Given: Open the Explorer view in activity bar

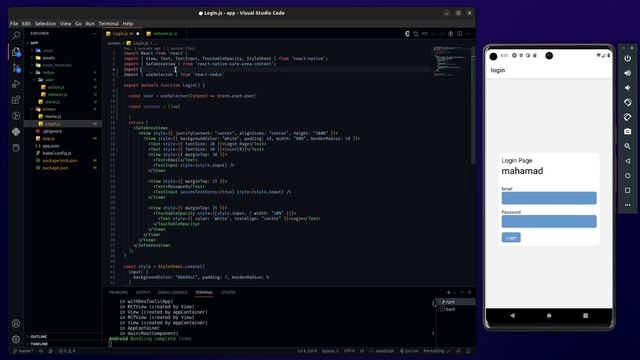Looking at the screenshot, I should [x=16, y=52].
